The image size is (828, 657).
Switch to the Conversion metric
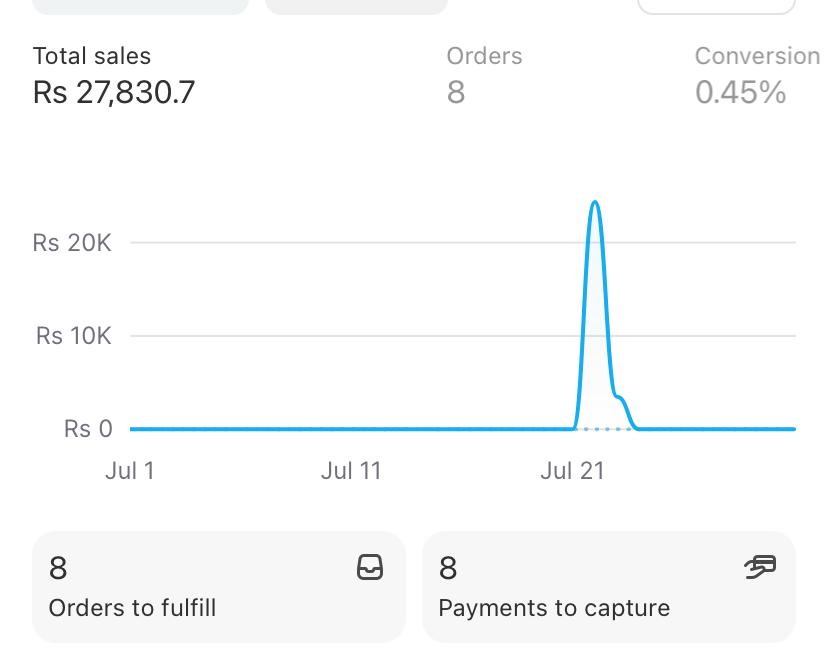(756, 76)
